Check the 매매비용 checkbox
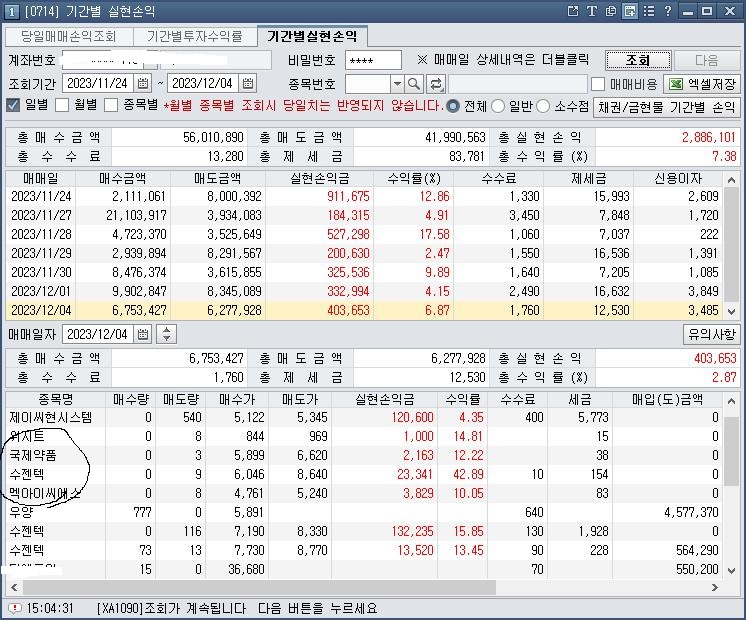The width and height of the screenshot is (746, 620). (598, 84)
